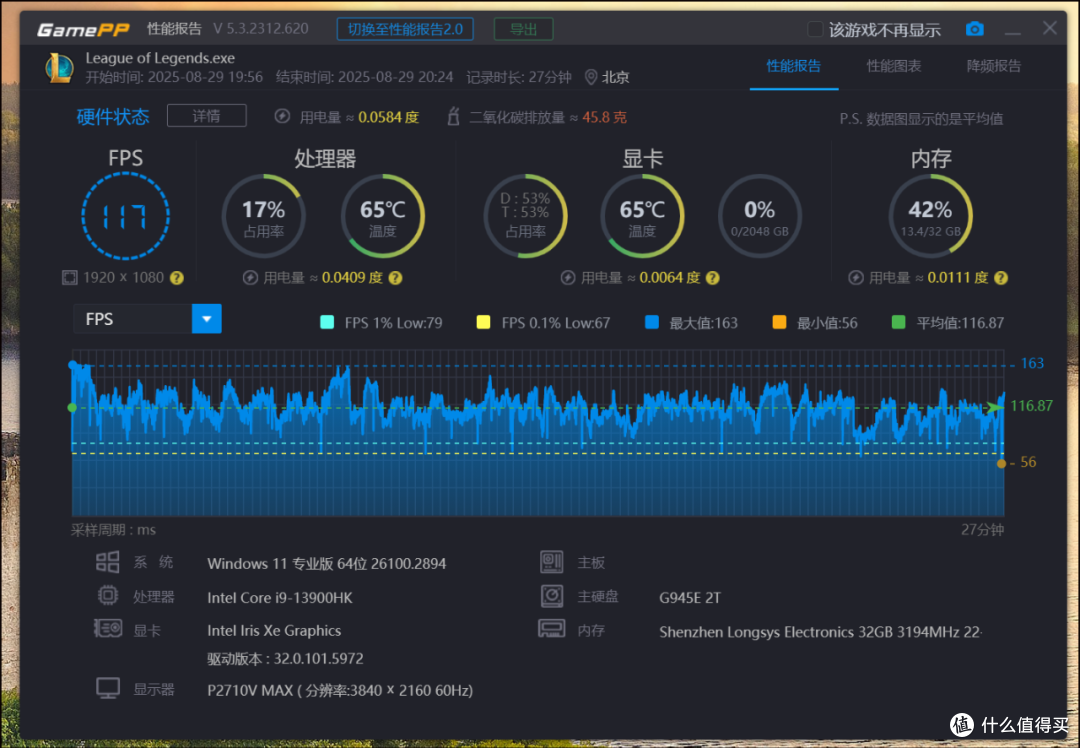Click 硬件状态 heading
This screenshot has width=1080, height=748.
113,116
